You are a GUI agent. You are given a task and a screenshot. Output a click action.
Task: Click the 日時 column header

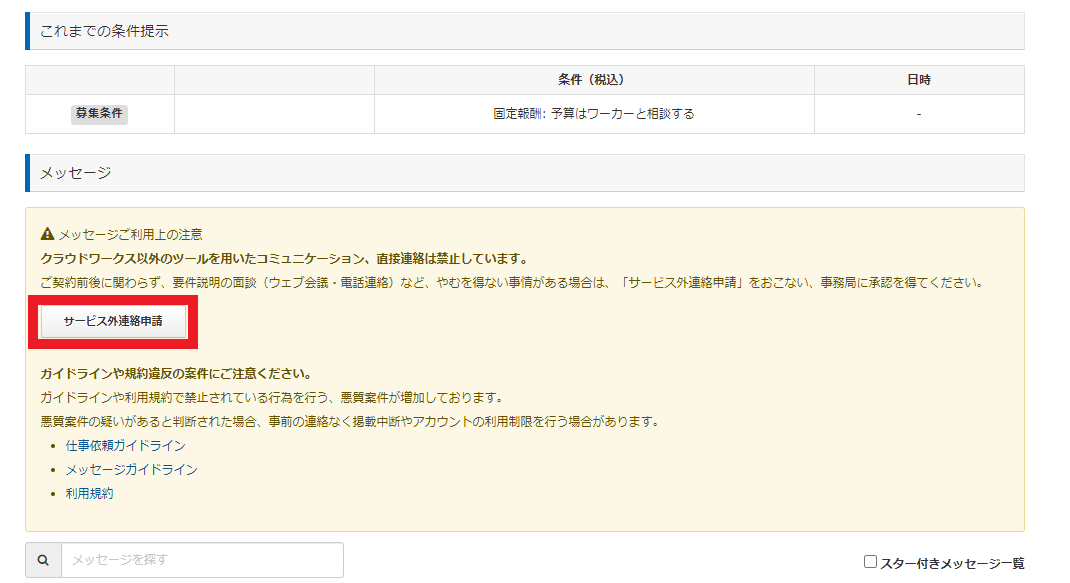coord(918,80)
